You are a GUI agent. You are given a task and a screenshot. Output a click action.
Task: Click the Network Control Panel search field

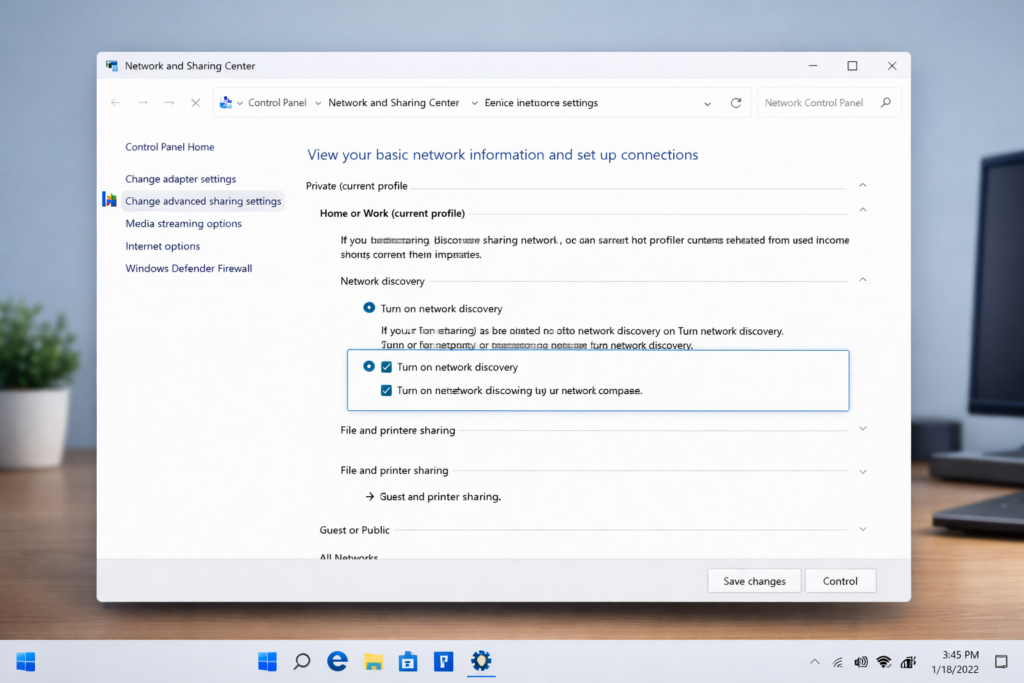[813, 103]
